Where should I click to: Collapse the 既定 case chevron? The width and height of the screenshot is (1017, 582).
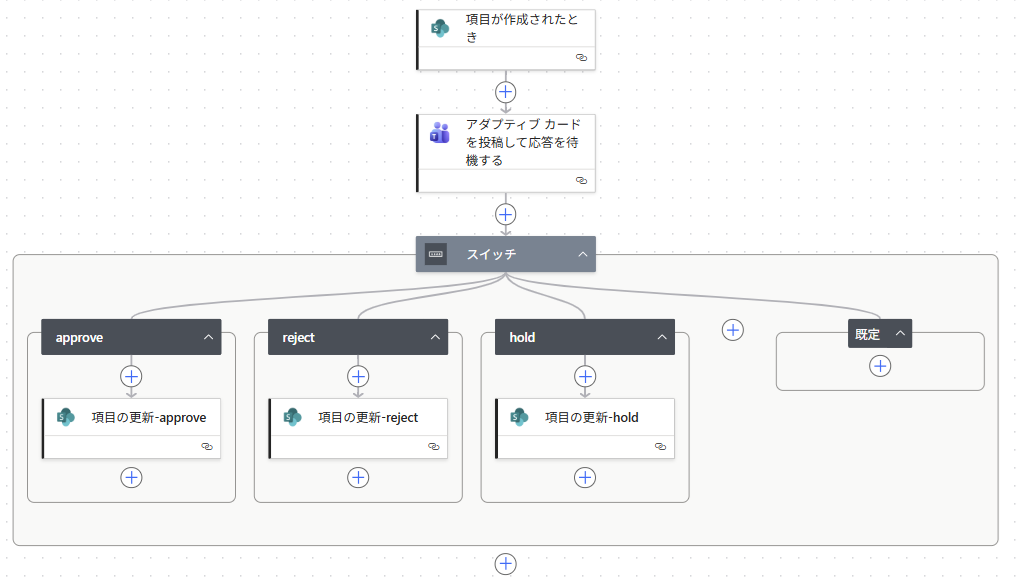tap(900, 334)
